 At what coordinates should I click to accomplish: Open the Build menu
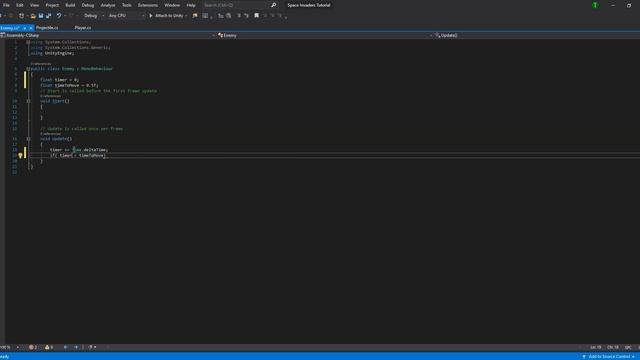[x=70, y=5]
